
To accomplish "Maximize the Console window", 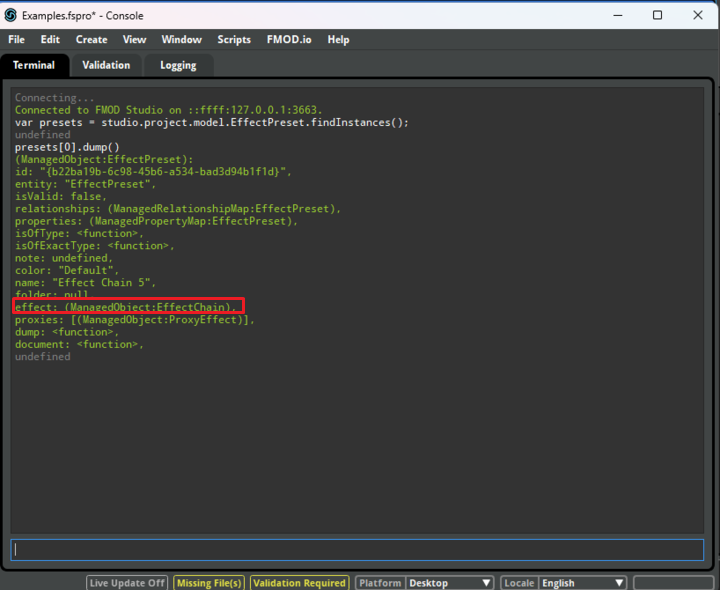I will click(x=658, y=15).
